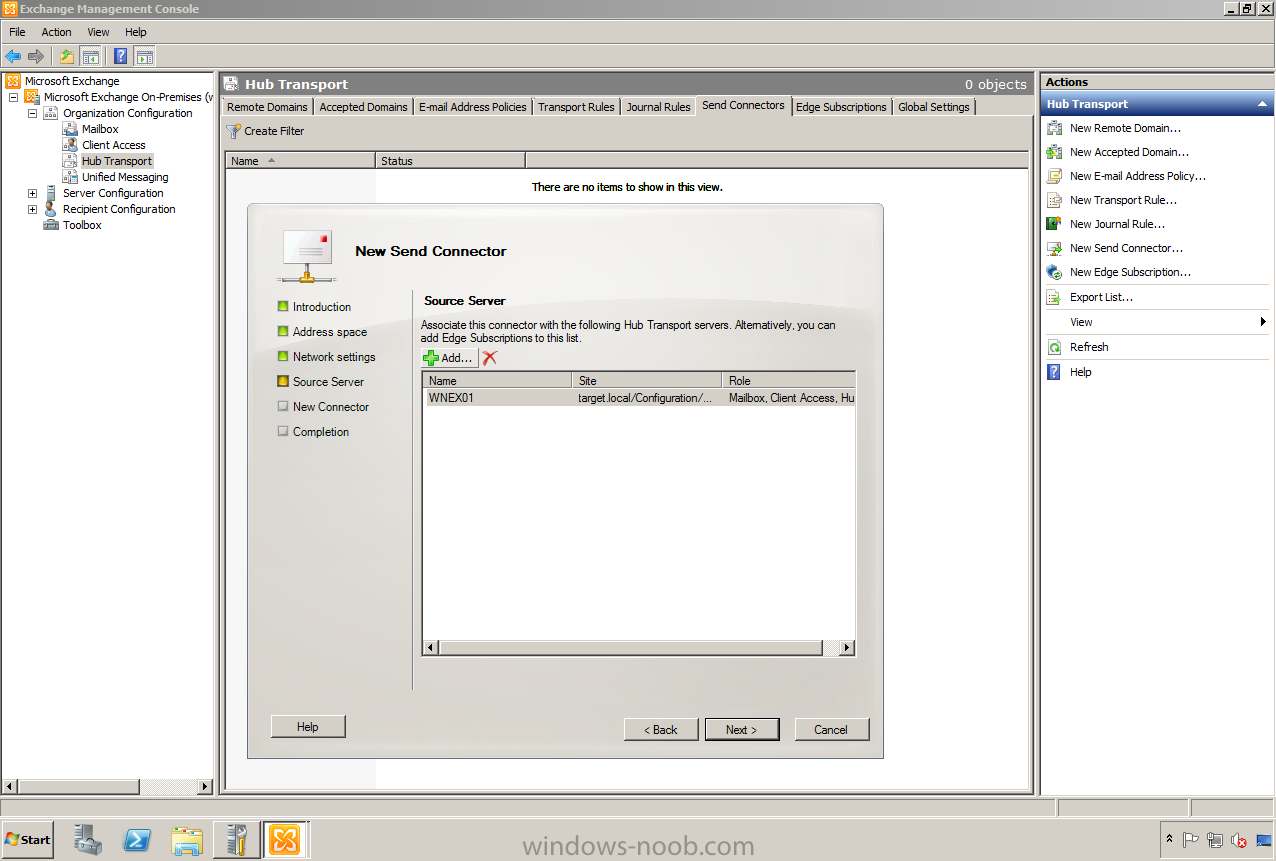
Task: Click the wizard Help button
Action: tap(308, 727)
